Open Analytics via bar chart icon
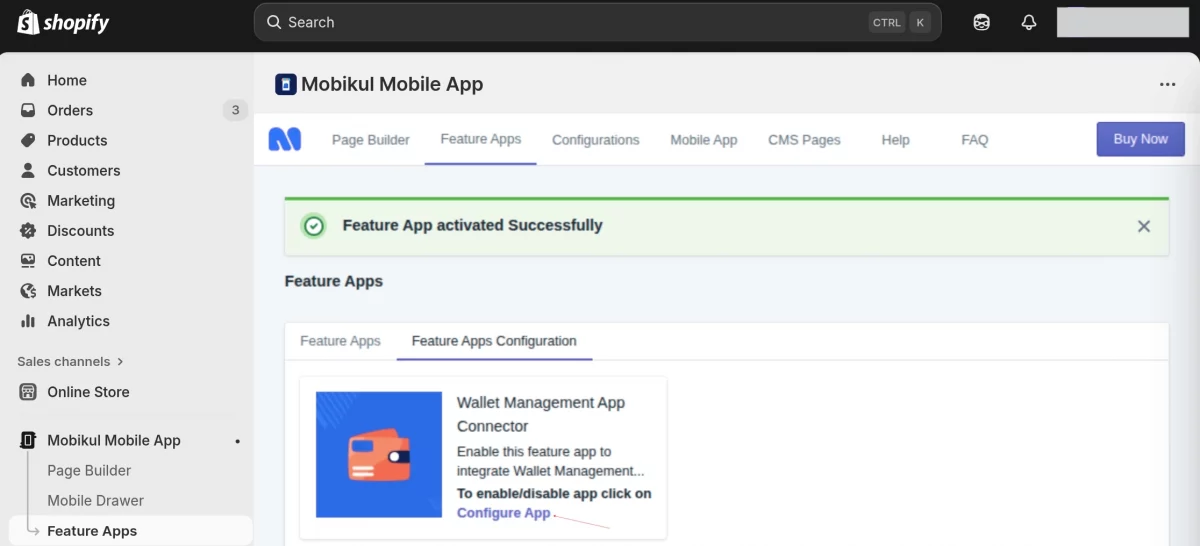1200x546 pixels. click(x=28, y=321)
